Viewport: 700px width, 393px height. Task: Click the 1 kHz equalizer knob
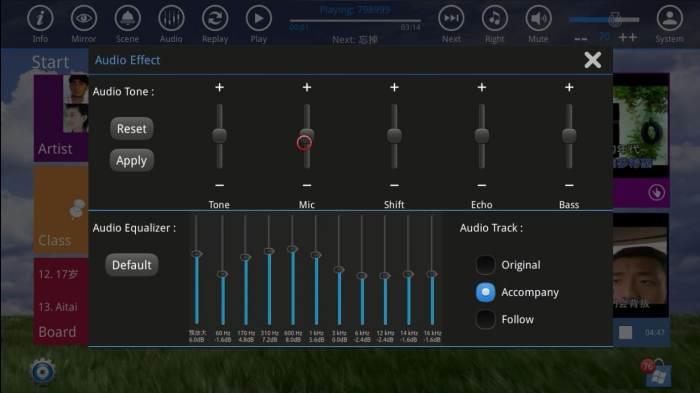pyautogui.click(x=316, y=255)
